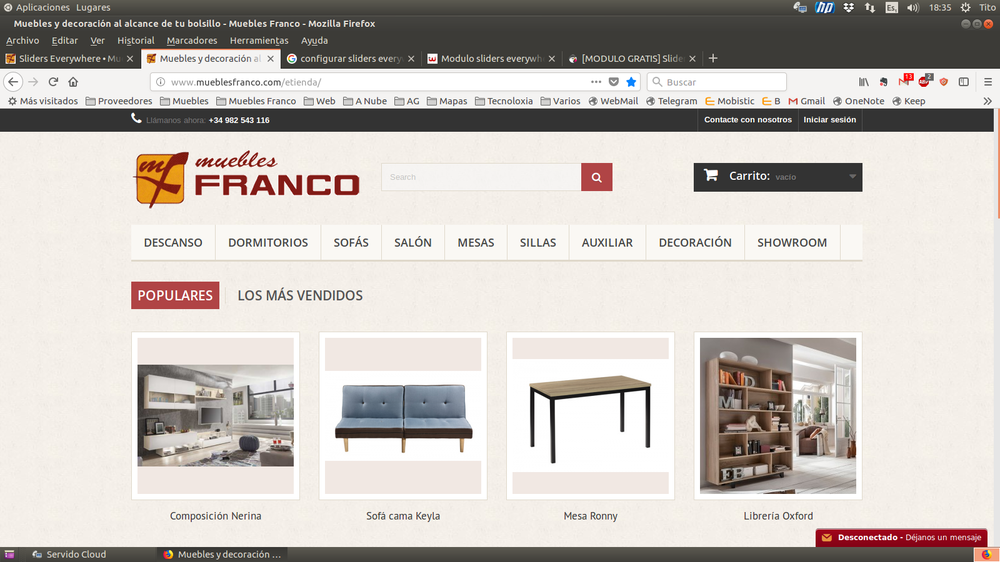The image size is (1000, 562).
Task: Focus the site Search input field
Action: [x=481, y=177]
